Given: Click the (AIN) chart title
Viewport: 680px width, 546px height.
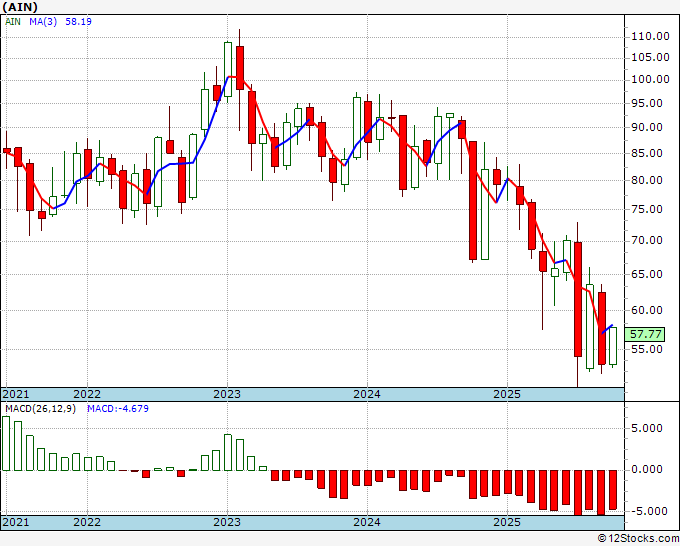Looking at the screenshot, I should click(20, 7).
